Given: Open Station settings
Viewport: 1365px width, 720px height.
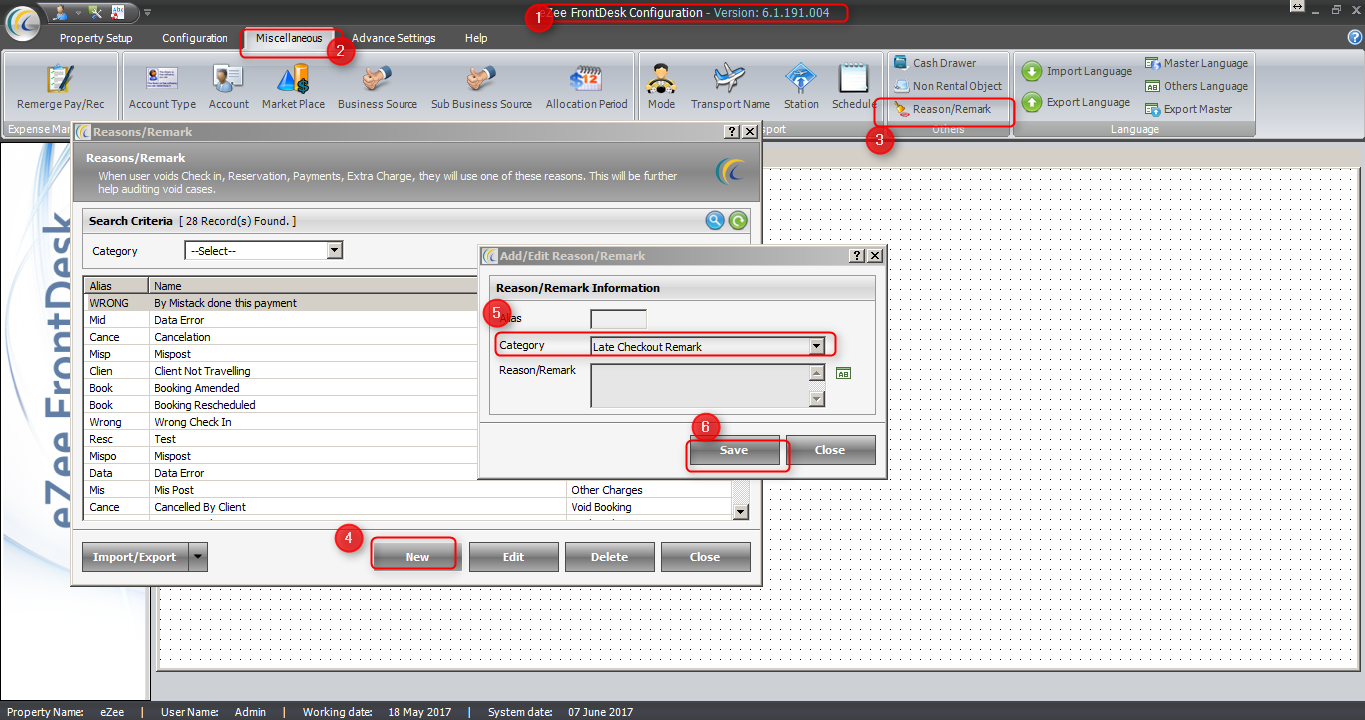Looking at the screenshot, I should click(801, 87).
